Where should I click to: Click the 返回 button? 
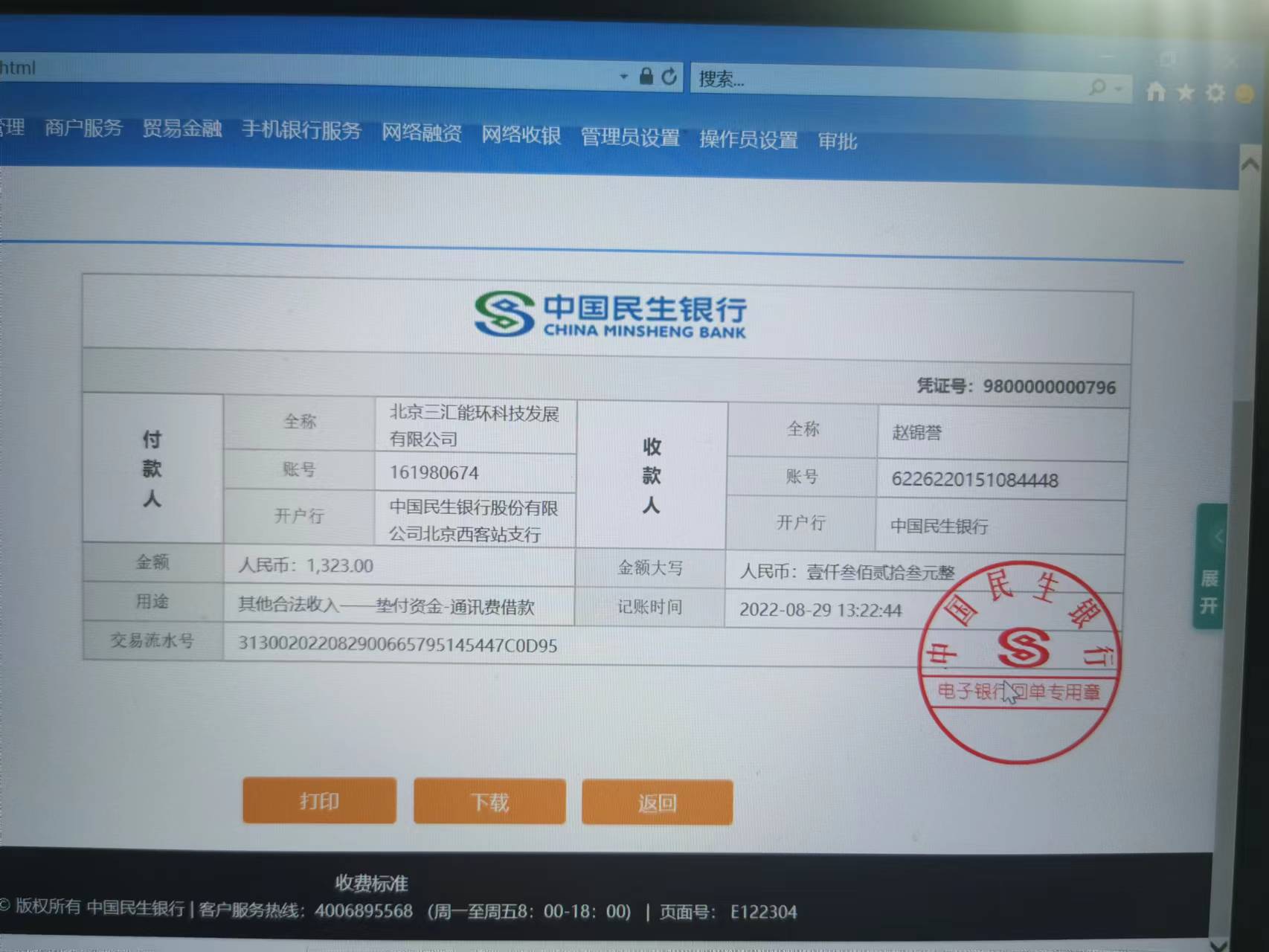point(657,803)
